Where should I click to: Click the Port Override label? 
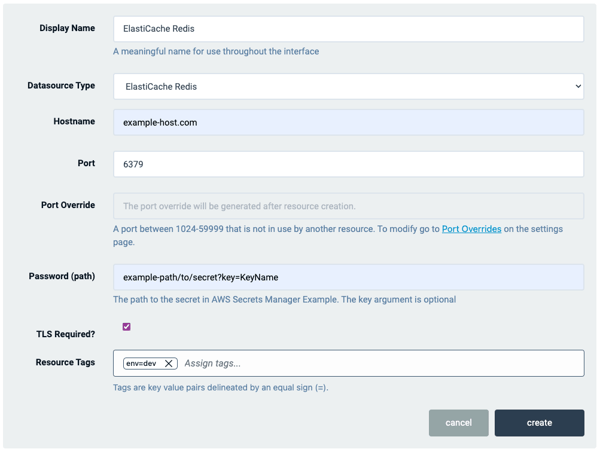(x=68, y=205)
